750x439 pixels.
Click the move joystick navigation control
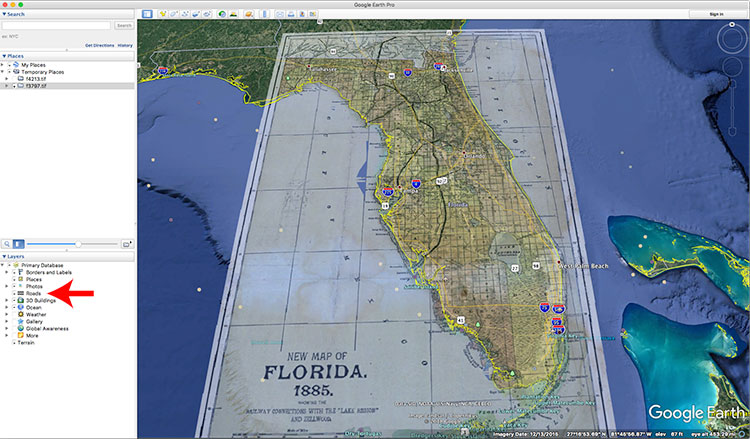point(732,67)
